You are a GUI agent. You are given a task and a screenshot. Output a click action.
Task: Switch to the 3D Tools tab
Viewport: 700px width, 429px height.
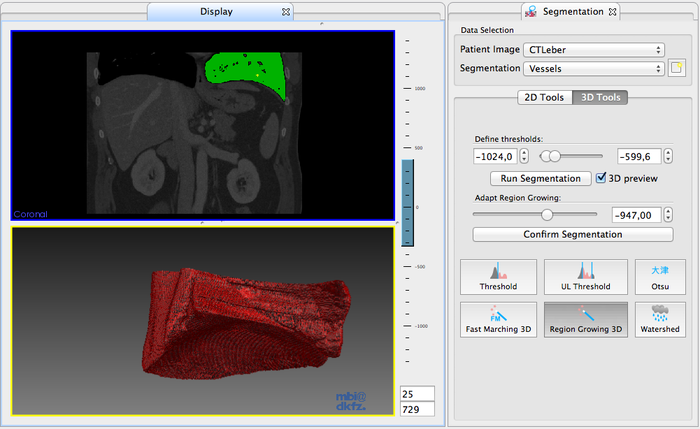click(601, 97)
